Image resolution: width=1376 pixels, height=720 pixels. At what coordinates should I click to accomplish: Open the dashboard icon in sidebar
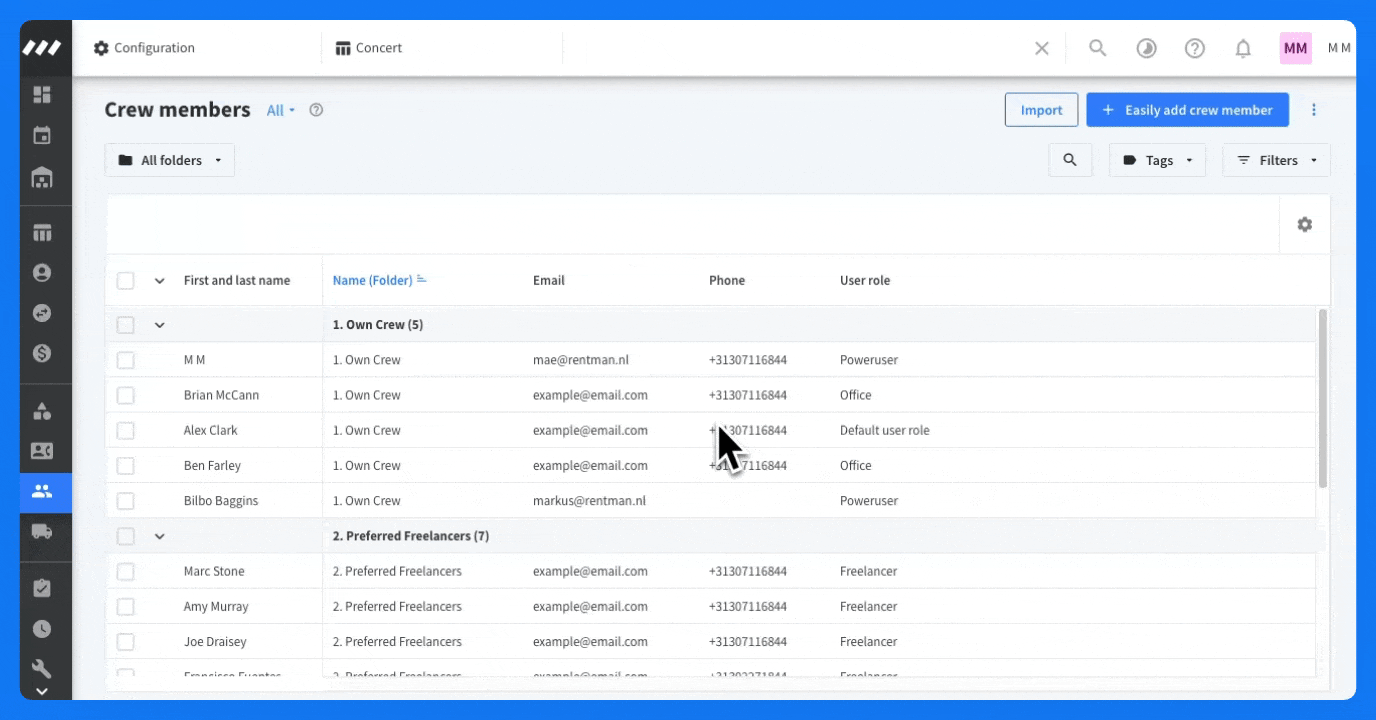42,95
